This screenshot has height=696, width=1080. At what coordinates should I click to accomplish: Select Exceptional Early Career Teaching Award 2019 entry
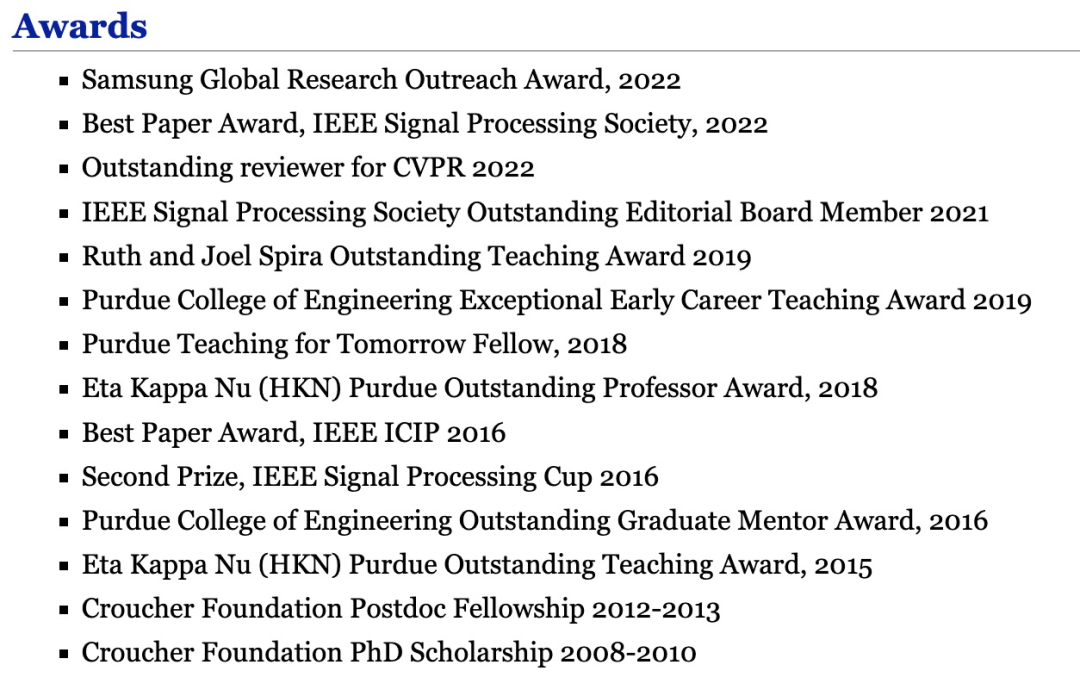tap(556, 300)
